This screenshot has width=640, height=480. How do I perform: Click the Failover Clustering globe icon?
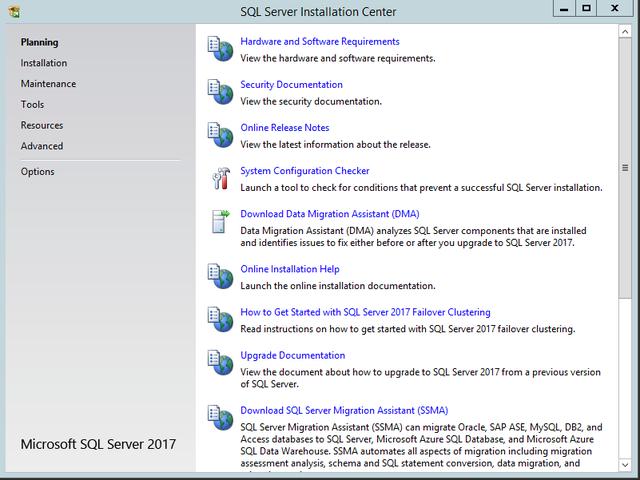tap(220, 319)
